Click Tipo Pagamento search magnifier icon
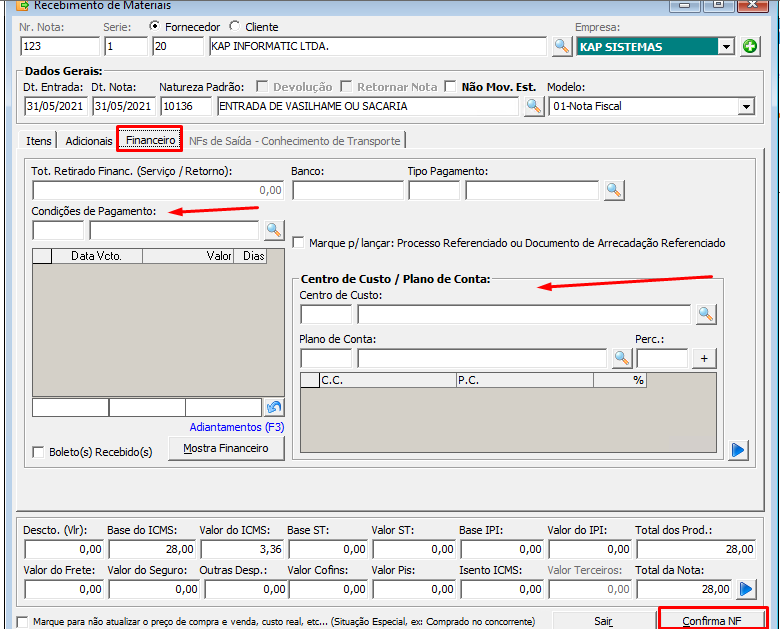Viewport: 780px width, 629px height. (613, 190)
